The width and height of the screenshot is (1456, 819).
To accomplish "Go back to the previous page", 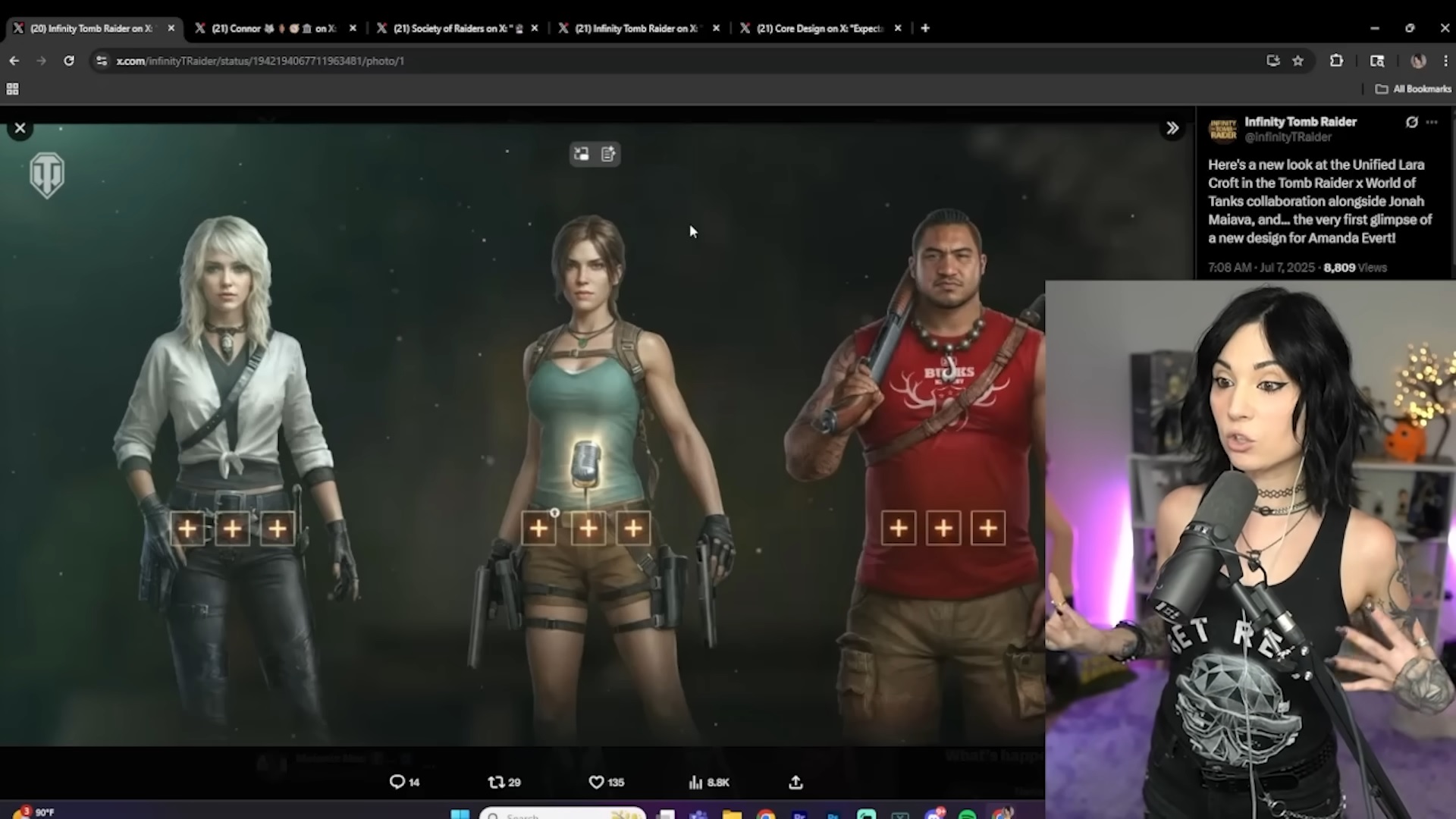I will (14, 61).
